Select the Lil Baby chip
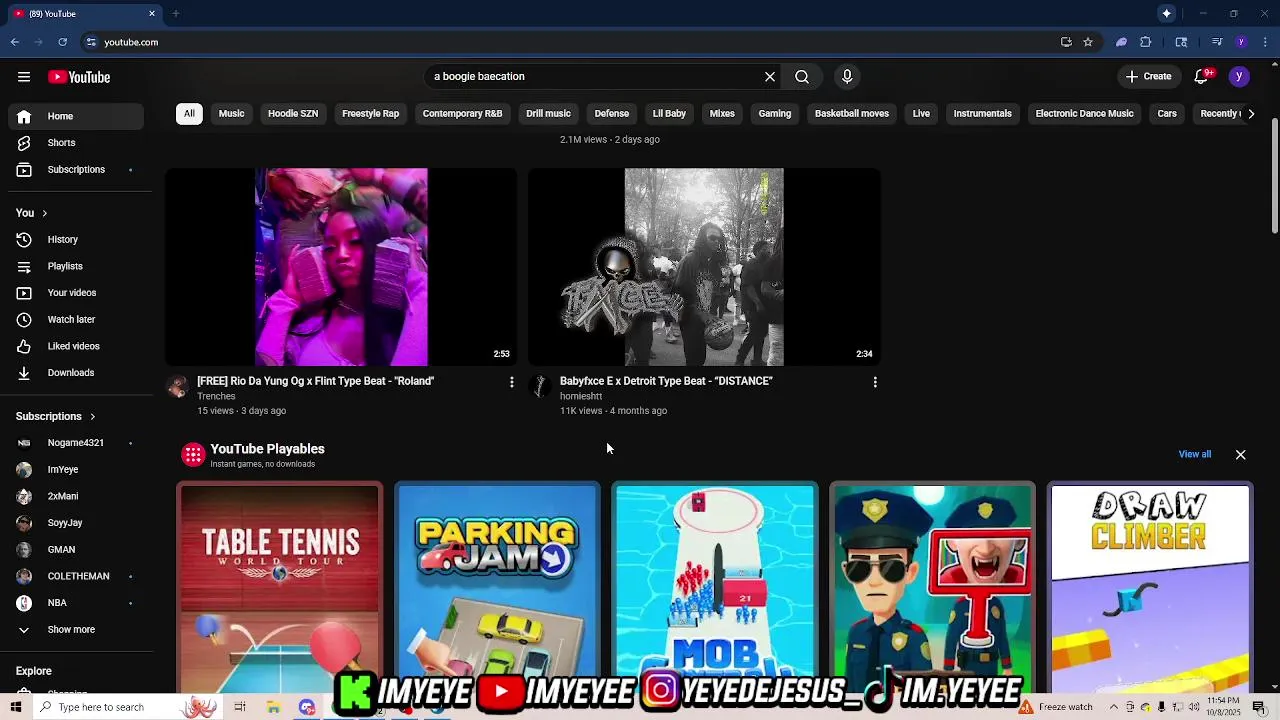Viewport: 1280px width, 720px height. [669, 113]
